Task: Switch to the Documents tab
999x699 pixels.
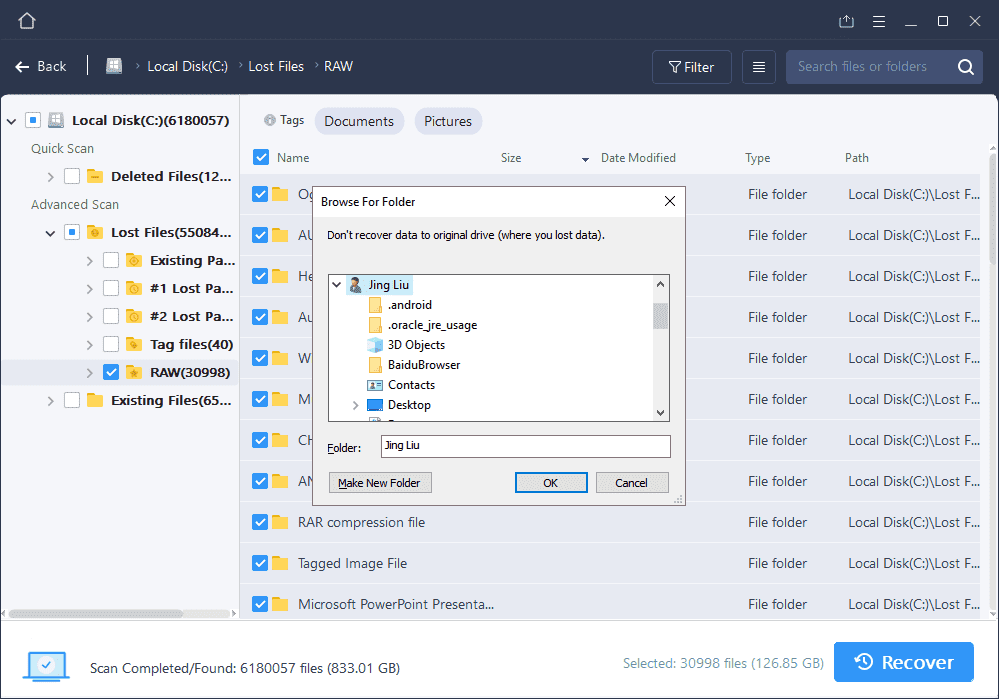Action: (x=359, y=120)
